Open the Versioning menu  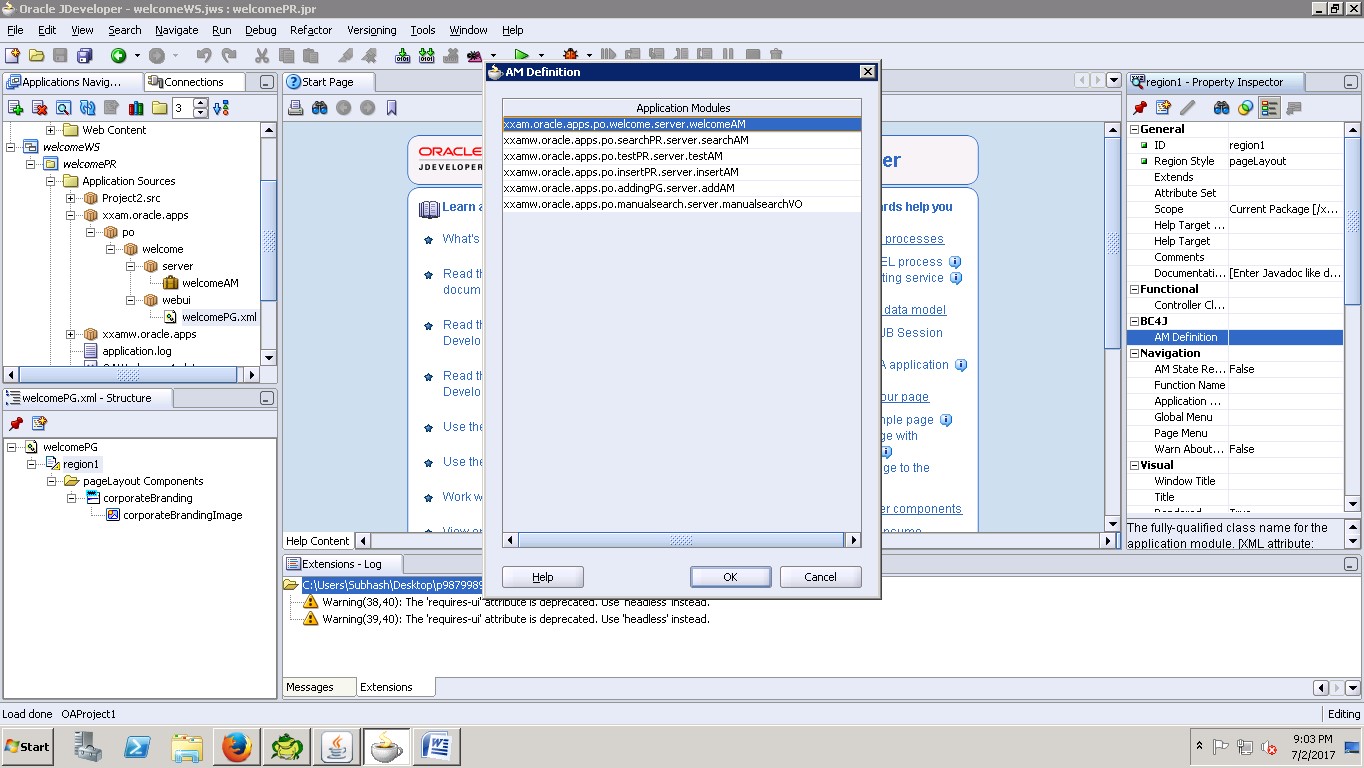tap(371, 30)
